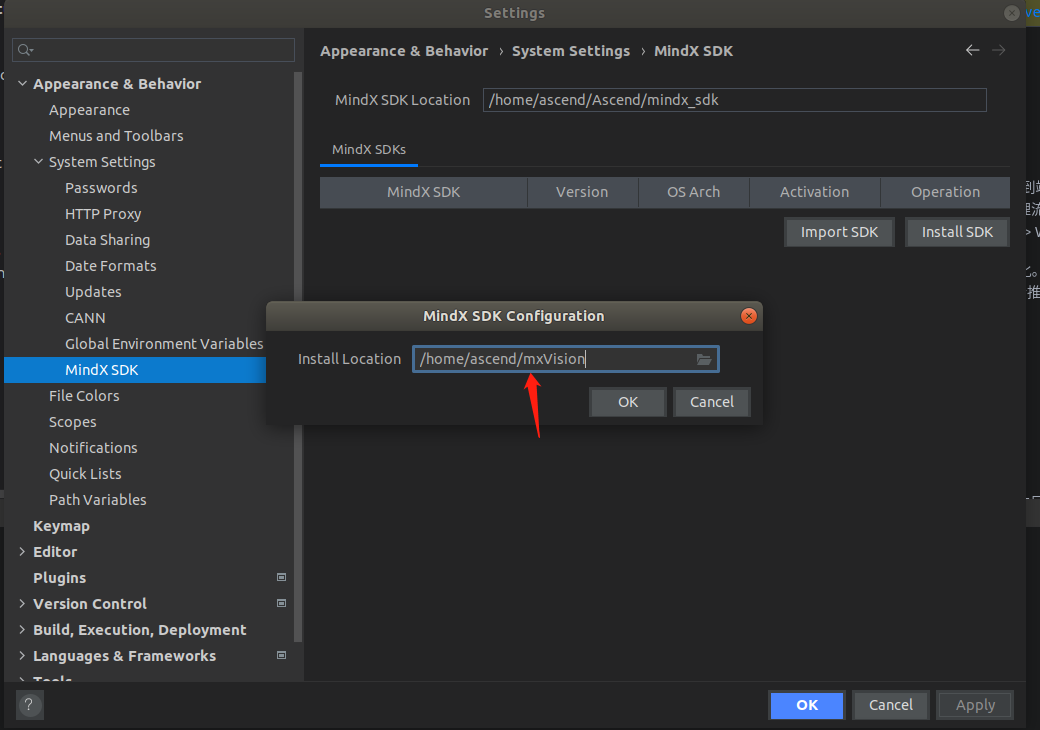Select the highlighted MindX SDK tree item
The height and width of the screenshot is (730, 1040).
[x=135, y=370]
